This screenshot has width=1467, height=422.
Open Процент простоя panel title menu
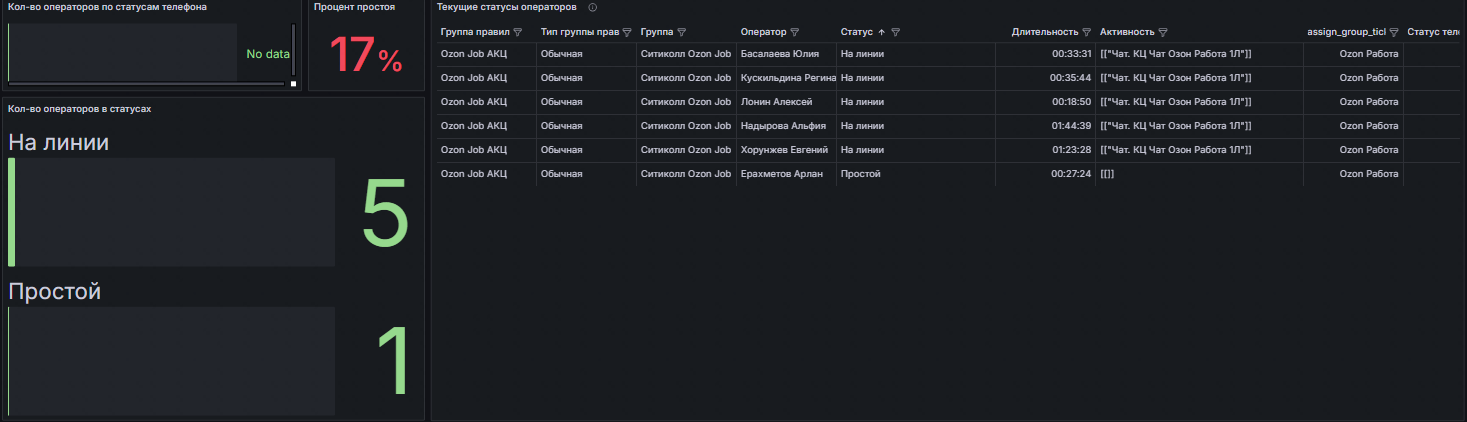[354, 7]
